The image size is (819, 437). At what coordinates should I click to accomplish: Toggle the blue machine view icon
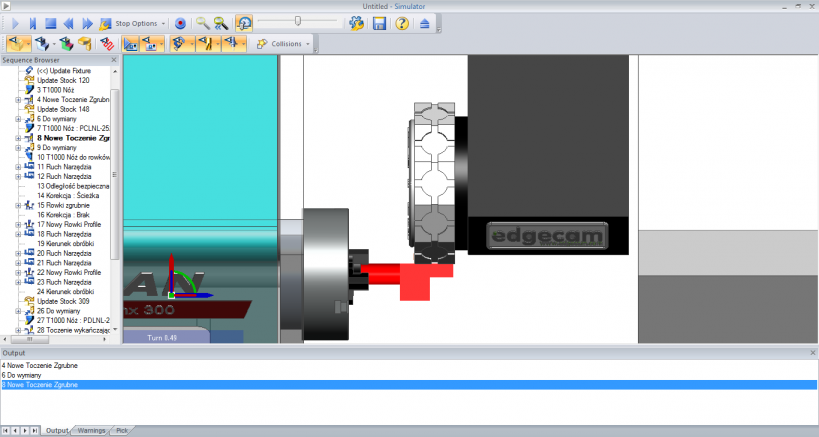[130, 44]
